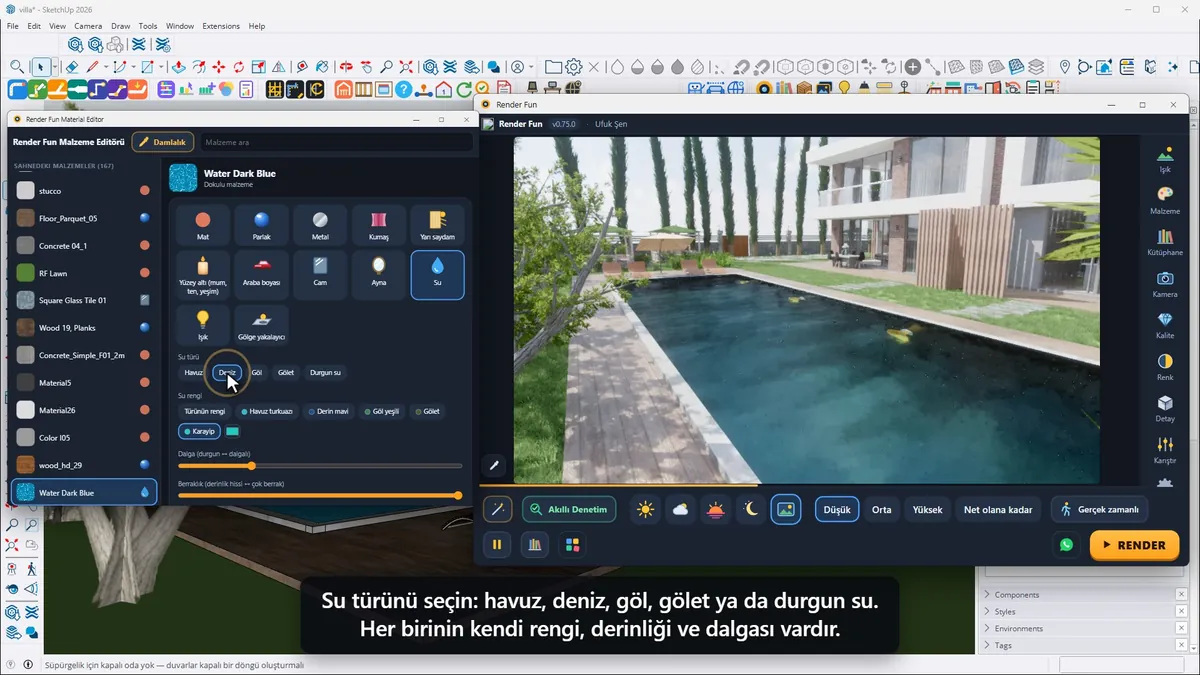Click the Akıllı Denetim button
The image size is (1200, 675).
pyautogui.click(x=569, y=509)
